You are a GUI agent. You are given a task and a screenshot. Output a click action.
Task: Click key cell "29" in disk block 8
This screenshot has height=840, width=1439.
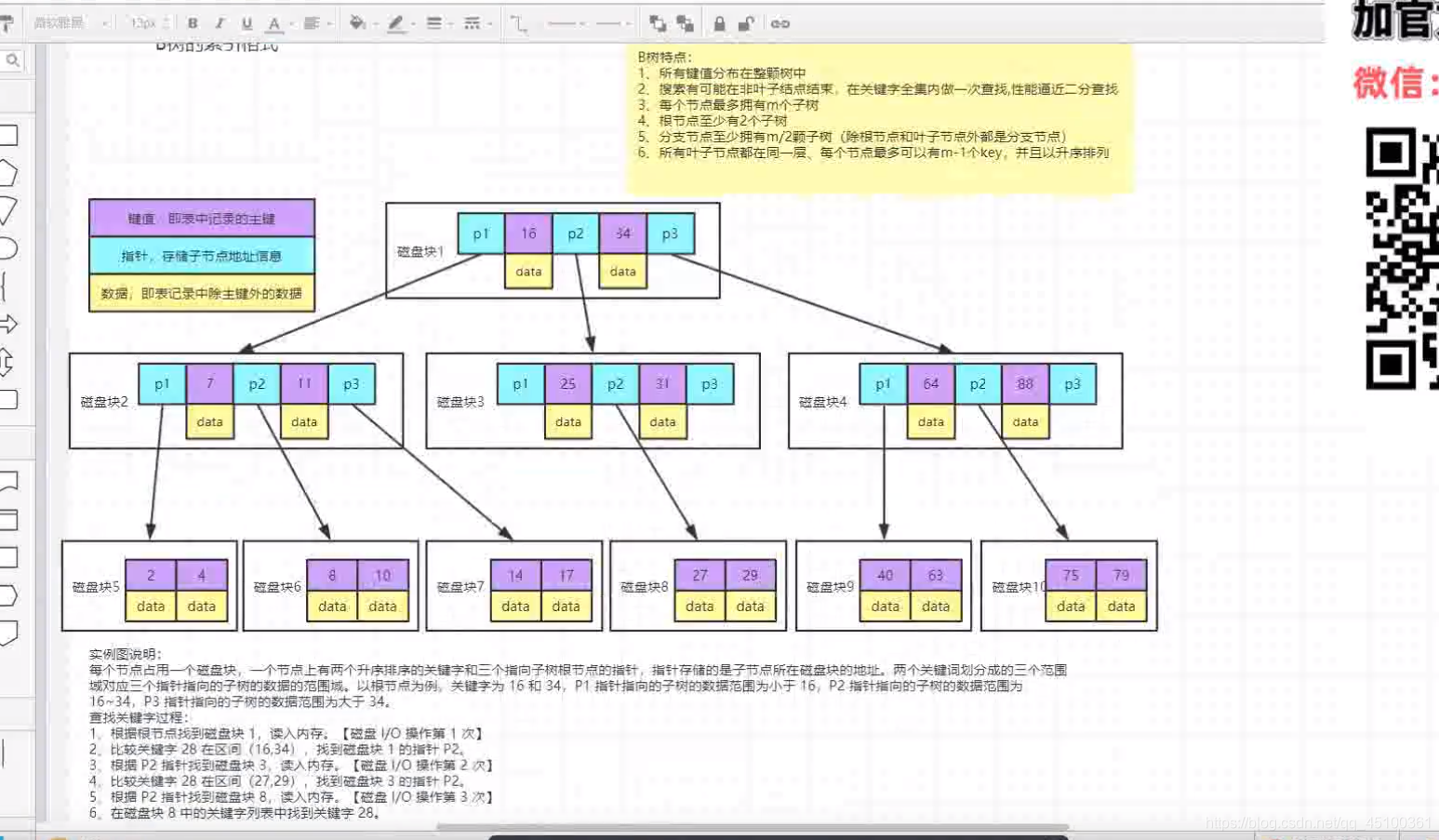point(750,575)
